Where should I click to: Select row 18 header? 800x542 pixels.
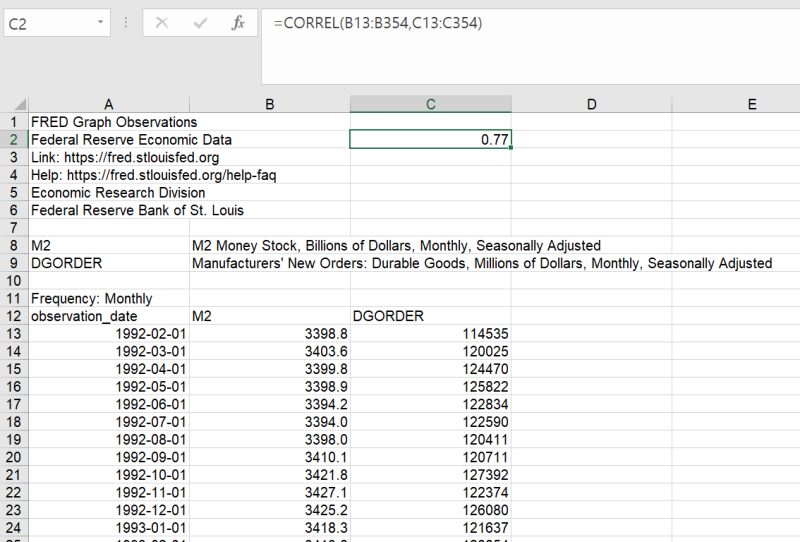coord(14,422)
